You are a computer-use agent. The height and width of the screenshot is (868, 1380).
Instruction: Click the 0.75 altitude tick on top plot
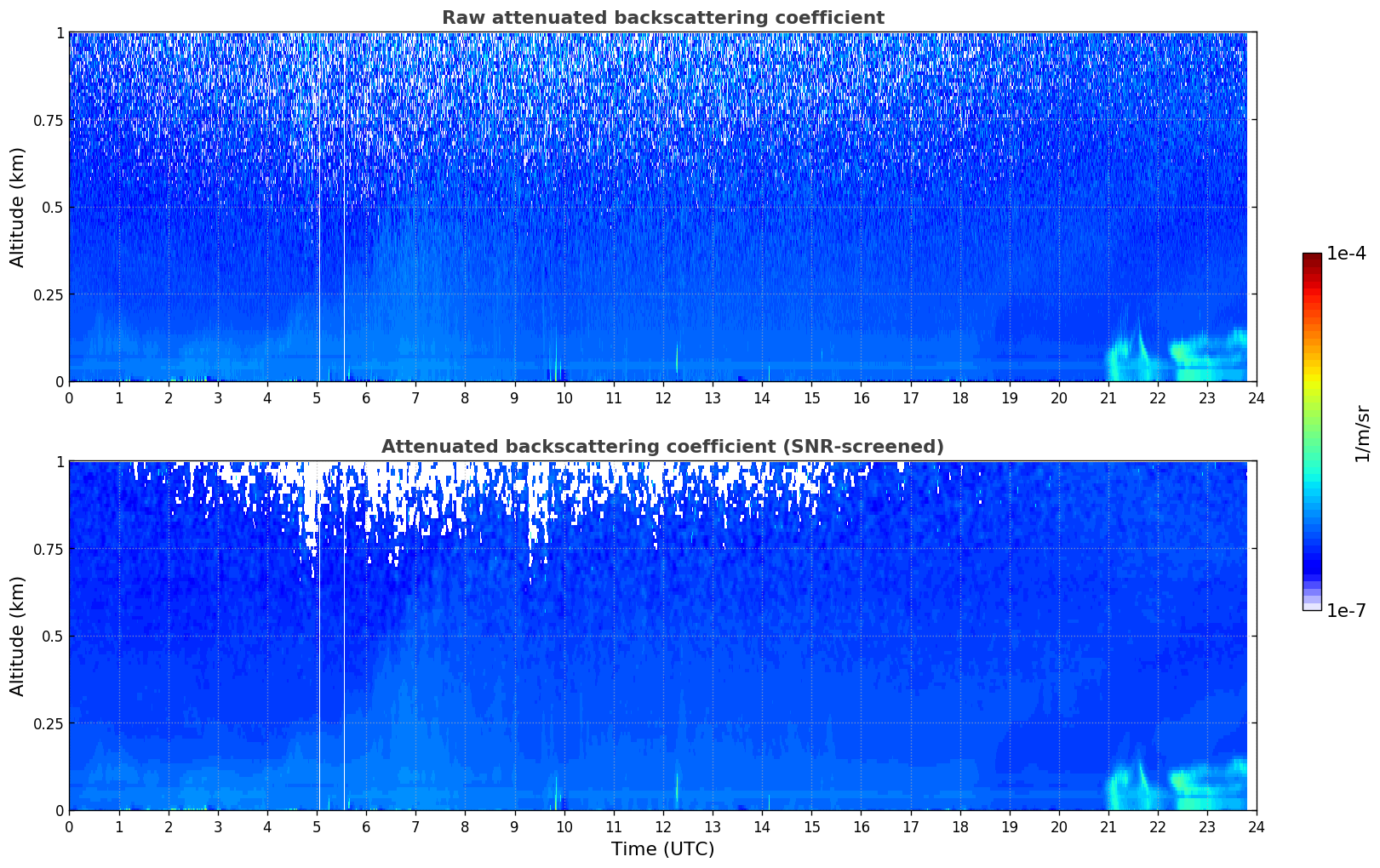click(48, 121)
